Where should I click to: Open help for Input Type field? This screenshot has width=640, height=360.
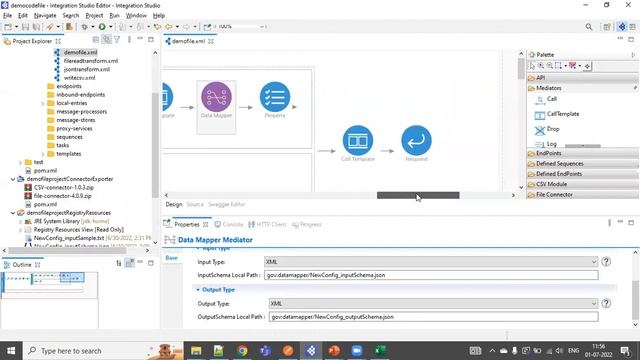(606, 262)
